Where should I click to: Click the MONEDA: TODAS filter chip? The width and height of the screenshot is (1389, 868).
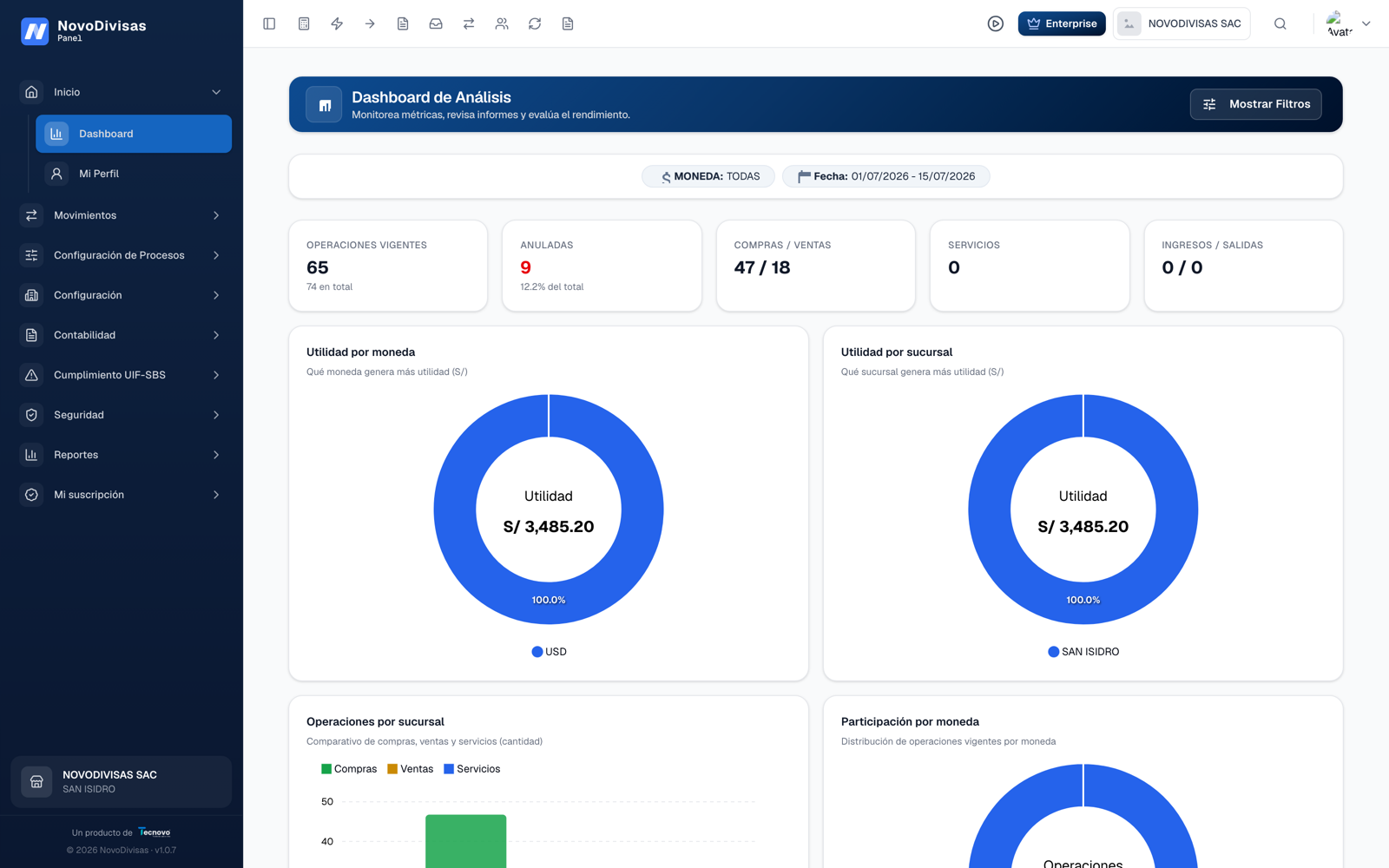coord(708,176)
